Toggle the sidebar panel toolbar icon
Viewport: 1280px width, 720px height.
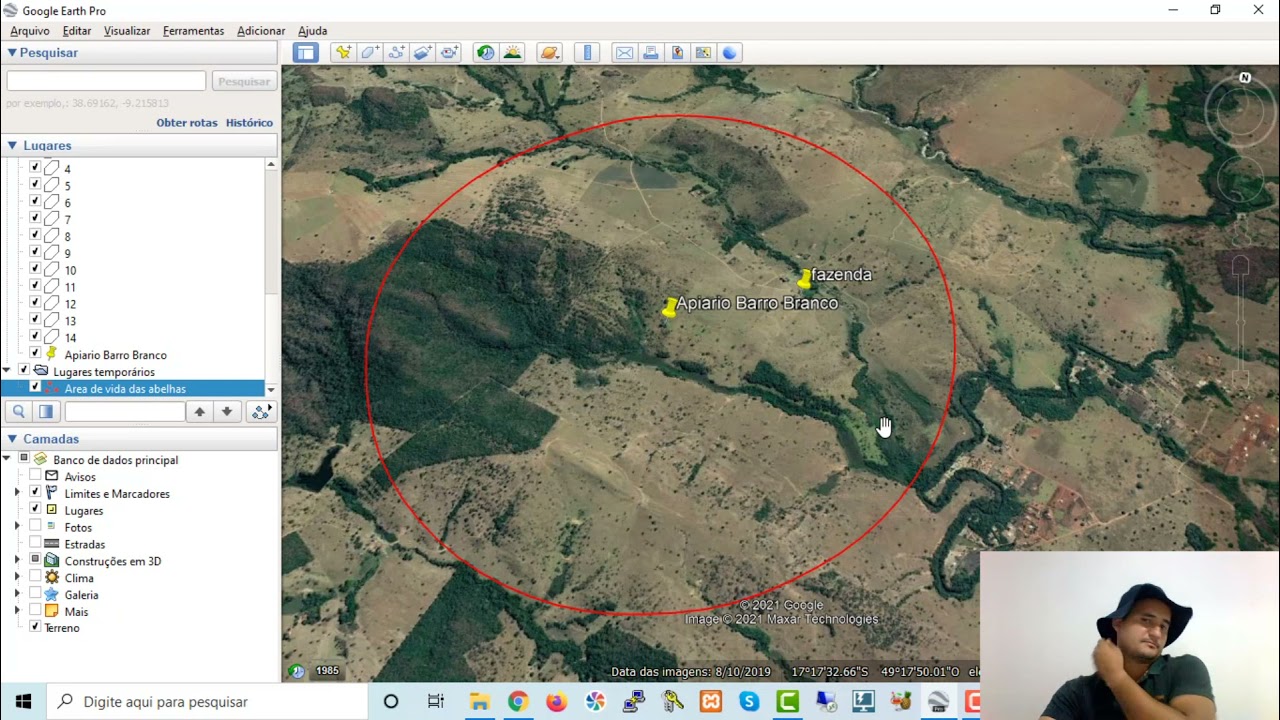point(306,53)
